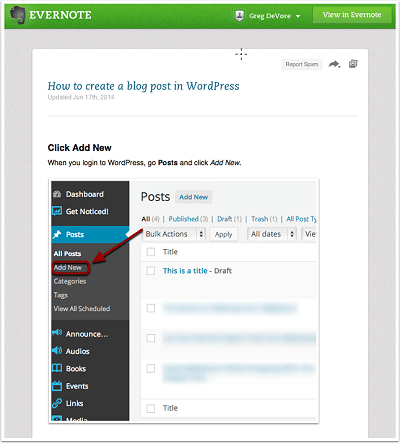Click the note title 'How to create a blog post in WordPress'
This screenshot has height=443, width=400.
click(x=143, y=86)
